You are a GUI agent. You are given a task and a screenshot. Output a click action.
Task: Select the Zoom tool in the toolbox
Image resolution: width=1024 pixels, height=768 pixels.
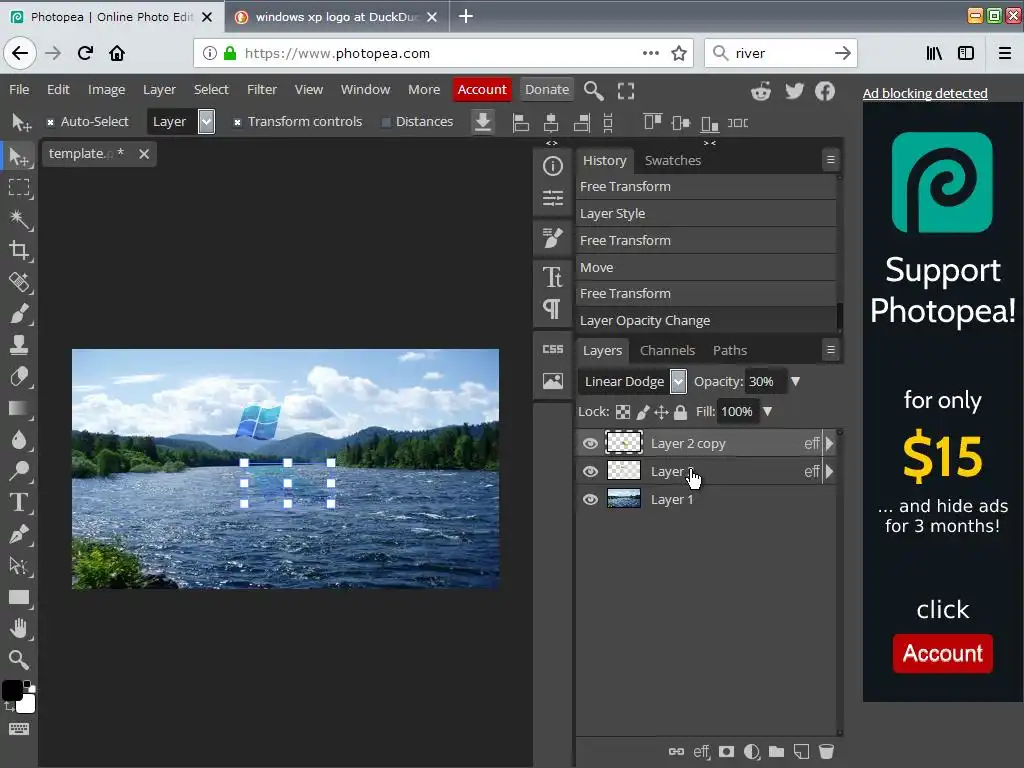pyautogui.click(x=18, y=660)
